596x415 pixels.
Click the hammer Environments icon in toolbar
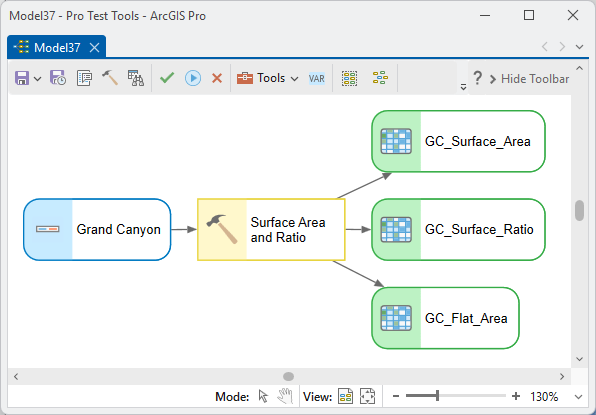tap(110, 78)
